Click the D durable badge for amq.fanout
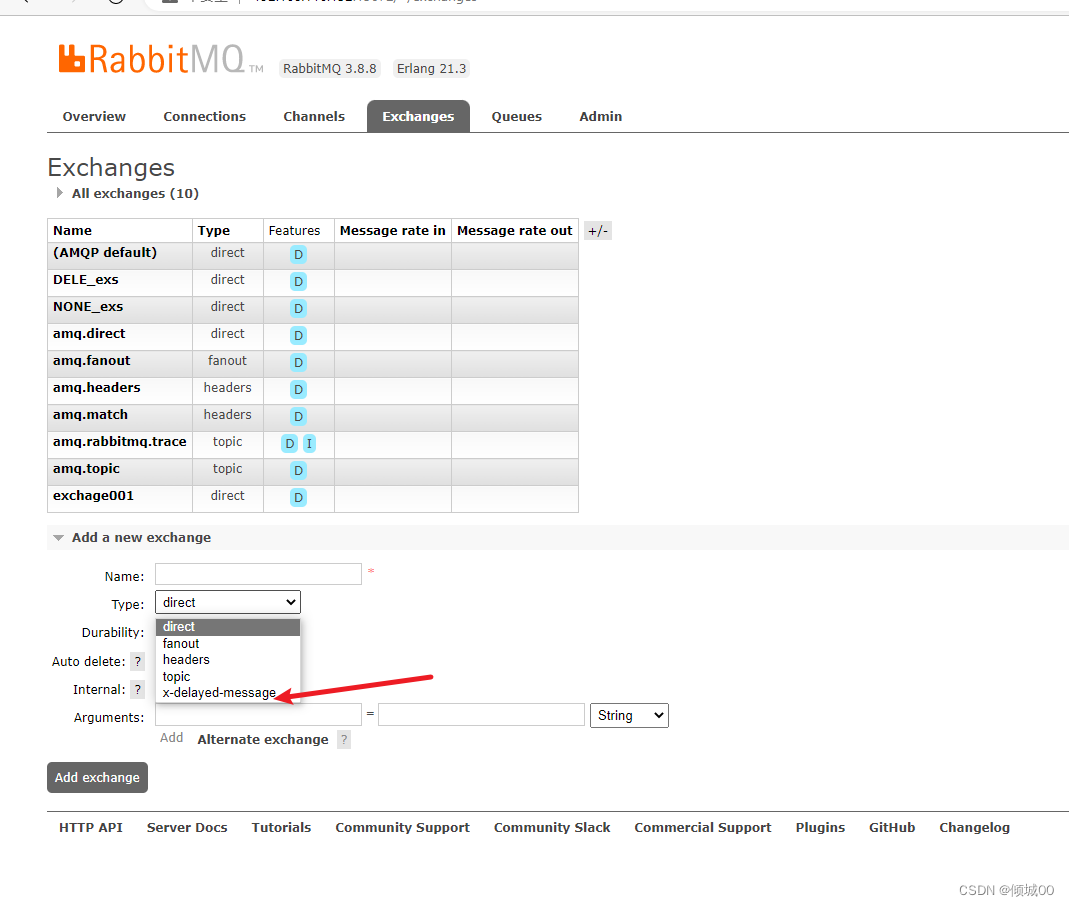 tap(299, 363)
